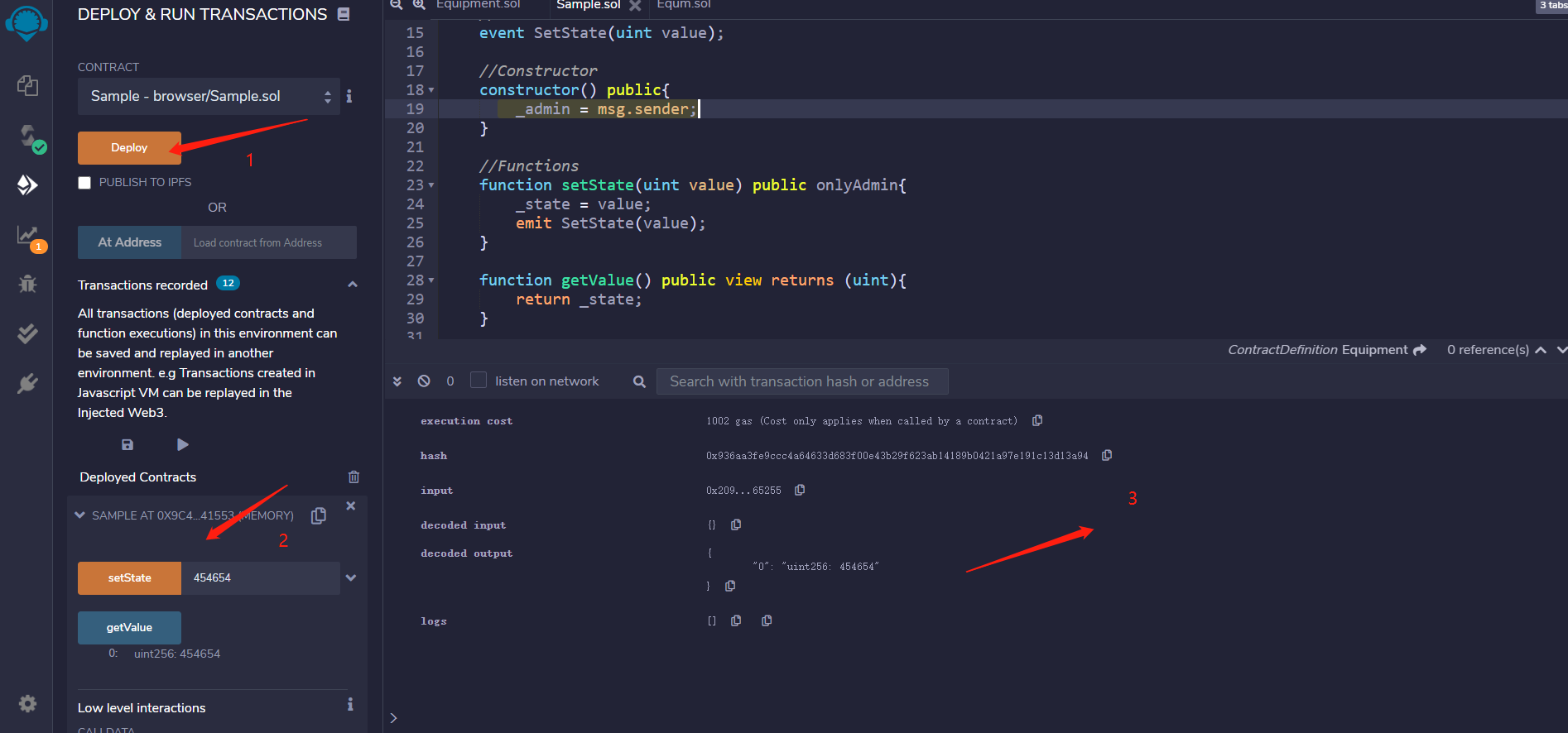Save recorded transactions disk icon
Screen dimensions: 1568x733
click(x=127, y=444)
